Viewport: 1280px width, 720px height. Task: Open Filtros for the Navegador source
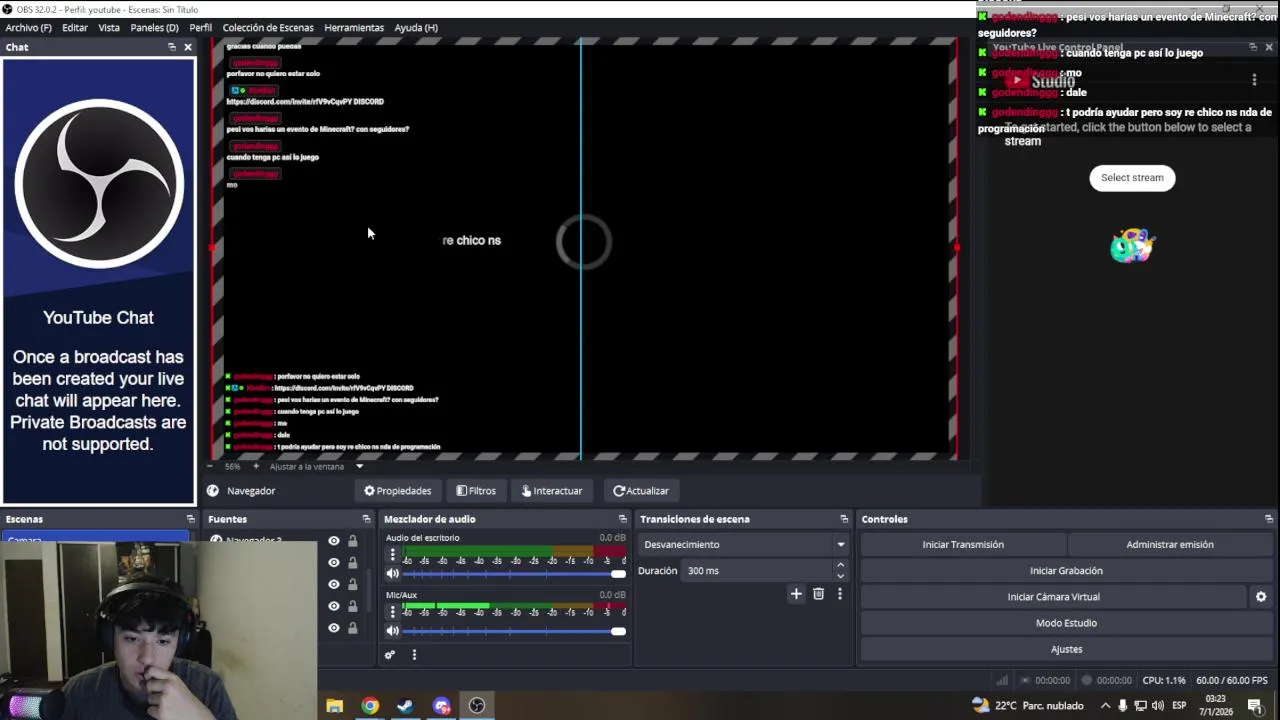coord(476,491)
